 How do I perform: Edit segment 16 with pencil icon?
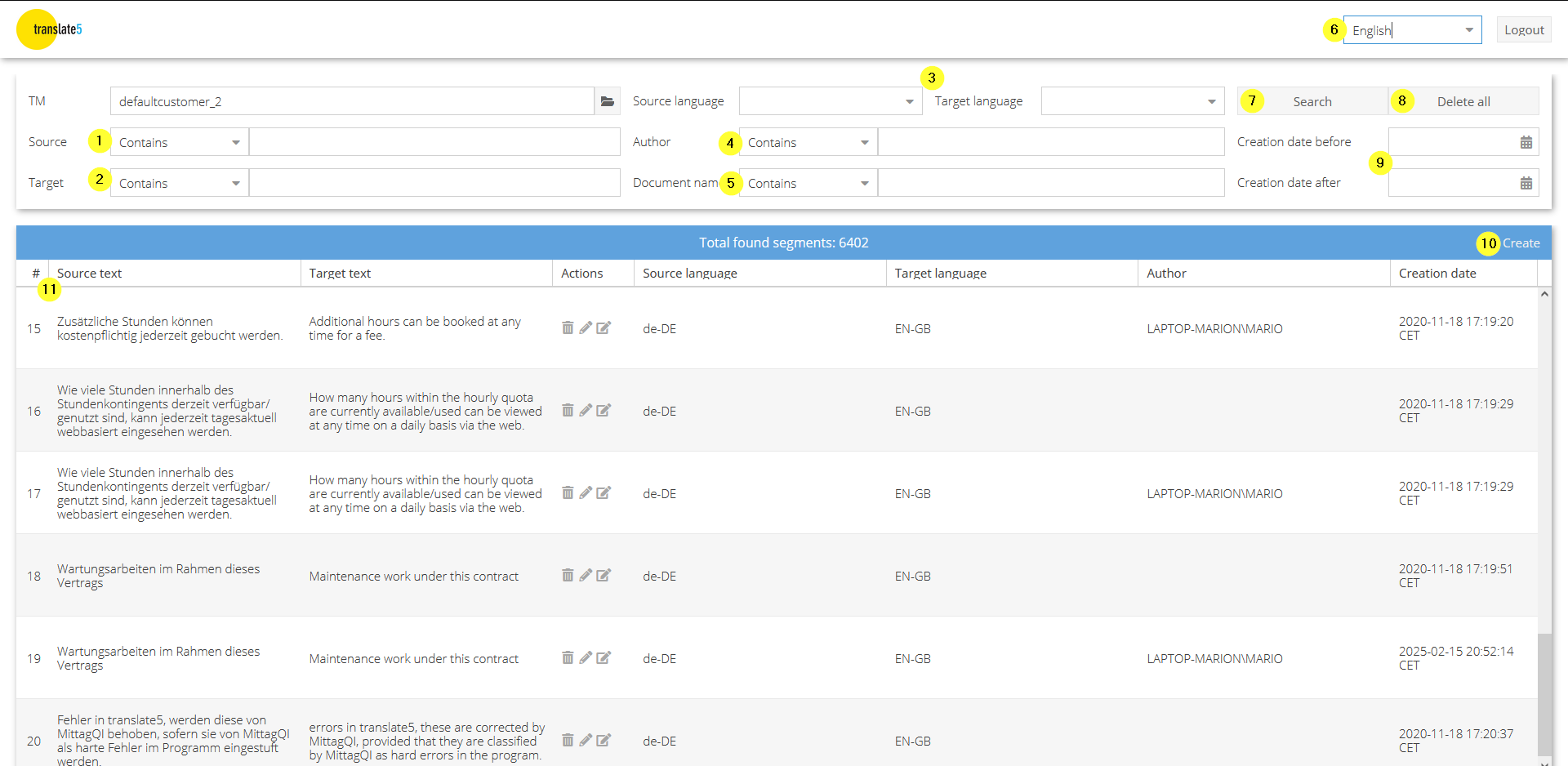[586, 410]
